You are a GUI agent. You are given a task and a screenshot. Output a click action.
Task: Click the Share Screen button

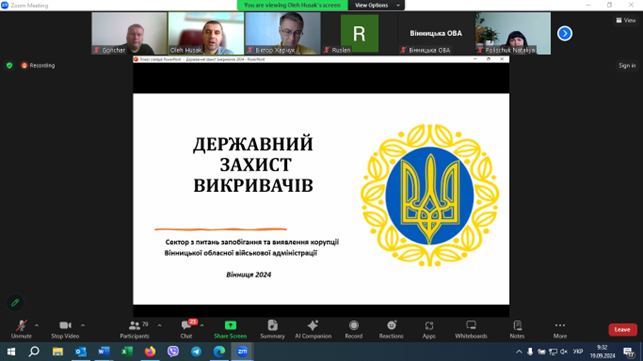click(x=230, y=329)
